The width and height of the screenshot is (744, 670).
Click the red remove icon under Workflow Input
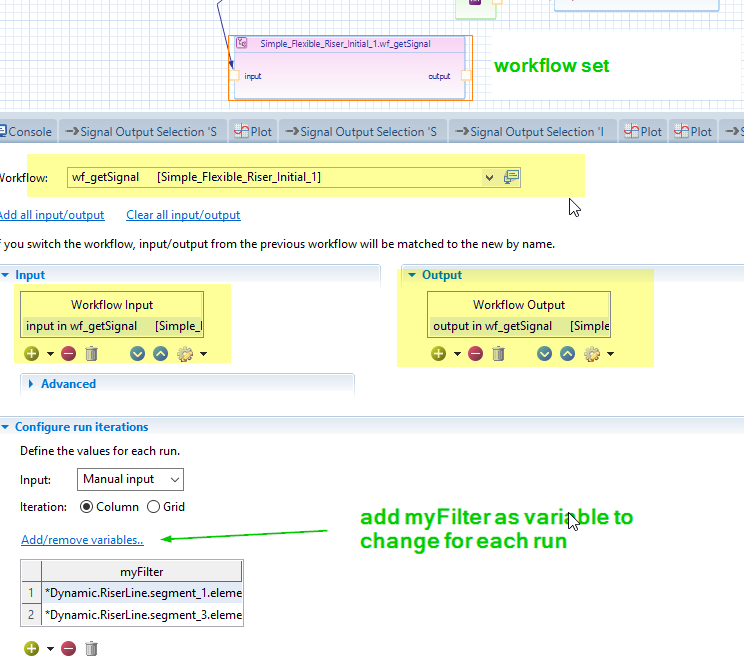68,353
